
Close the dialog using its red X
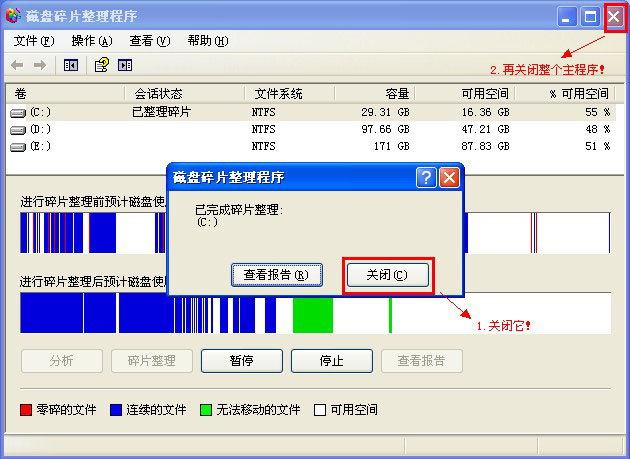point(449,177)
